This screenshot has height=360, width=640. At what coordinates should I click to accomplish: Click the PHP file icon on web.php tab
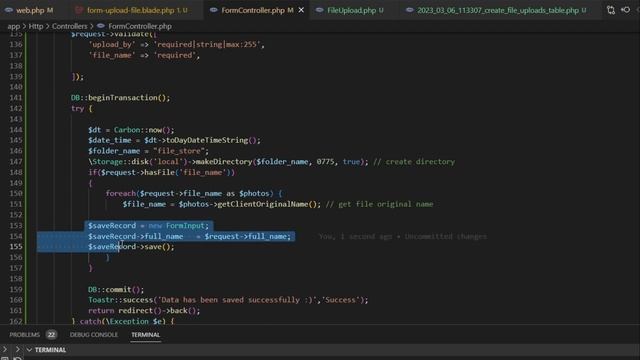pos(9,10)
